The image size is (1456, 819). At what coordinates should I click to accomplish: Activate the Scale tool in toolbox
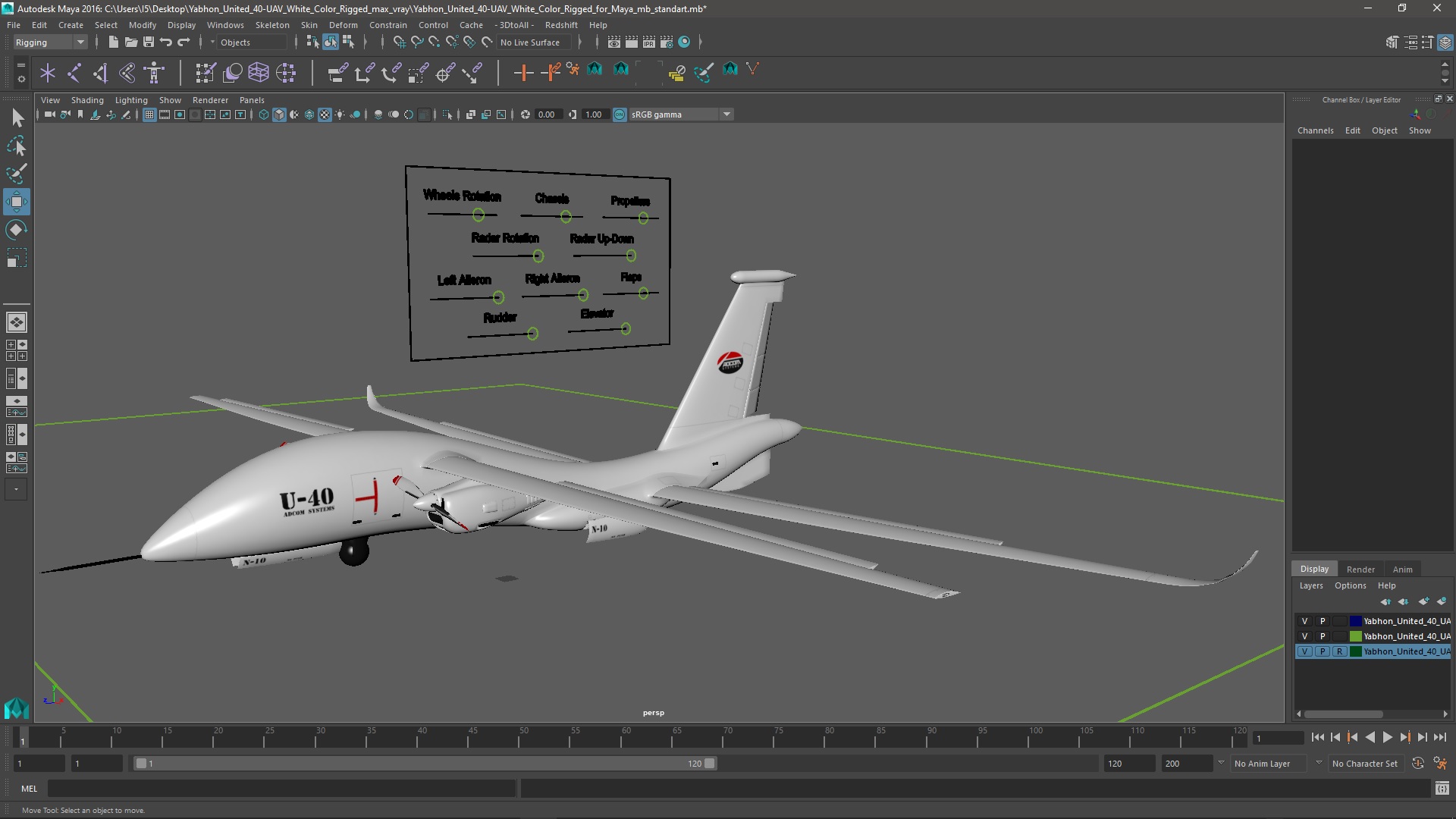click(17, 258)
